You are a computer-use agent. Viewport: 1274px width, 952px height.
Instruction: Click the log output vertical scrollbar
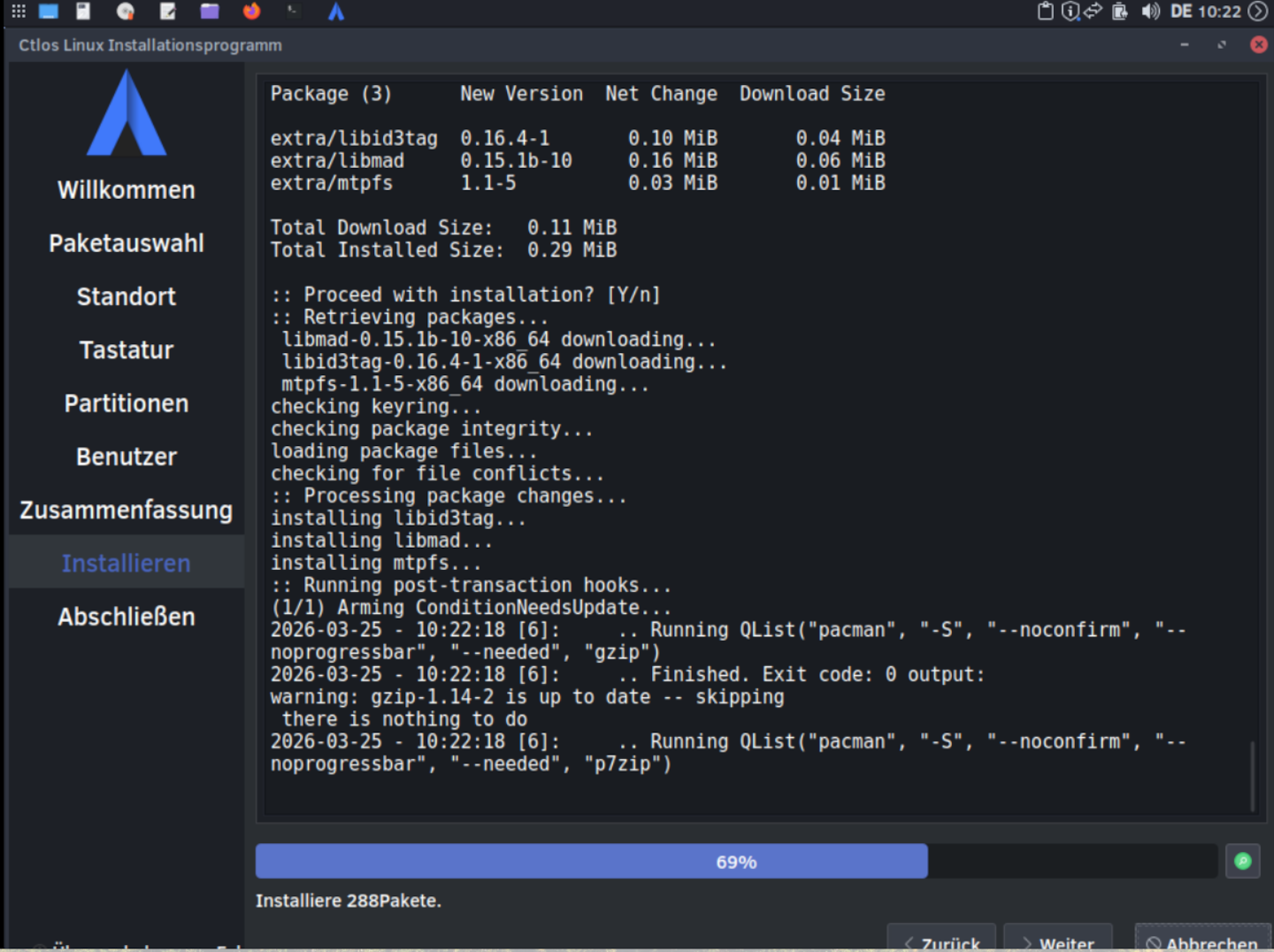(1252, 775)
